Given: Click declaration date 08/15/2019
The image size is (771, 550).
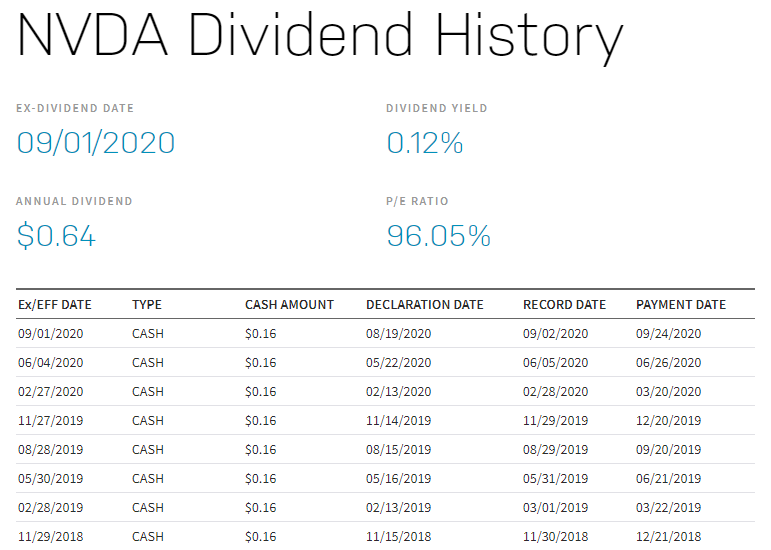Looking at the screenshot, I should 398,450.
